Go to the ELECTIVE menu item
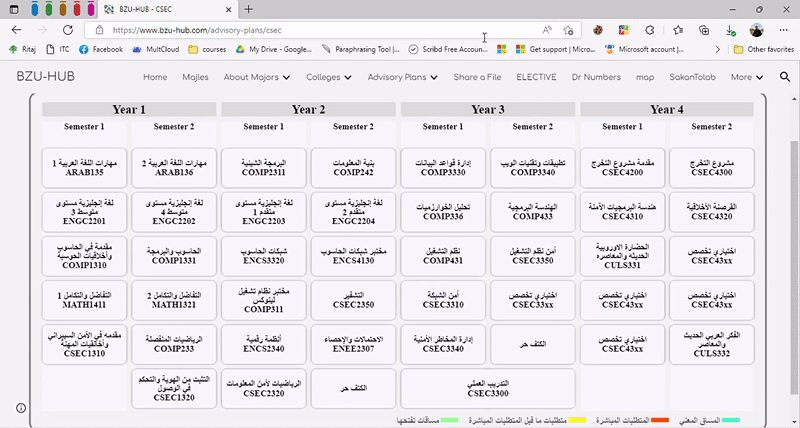 coord(536,77)
